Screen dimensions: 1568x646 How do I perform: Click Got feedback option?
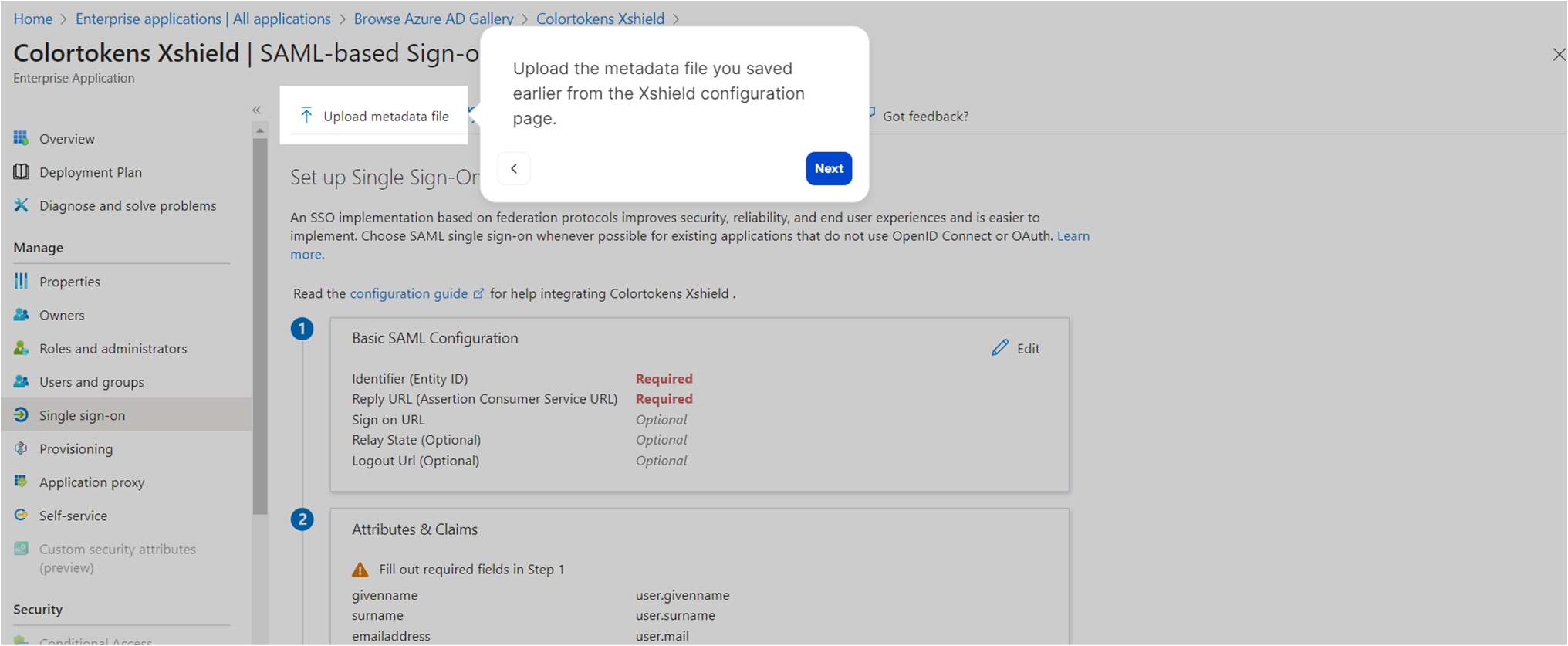(x=926, y=116)
